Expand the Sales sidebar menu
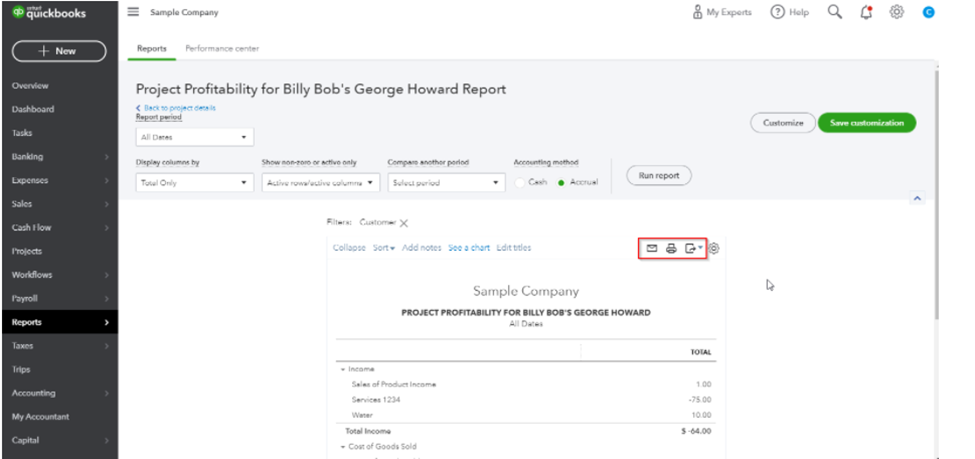 point(59,204)
